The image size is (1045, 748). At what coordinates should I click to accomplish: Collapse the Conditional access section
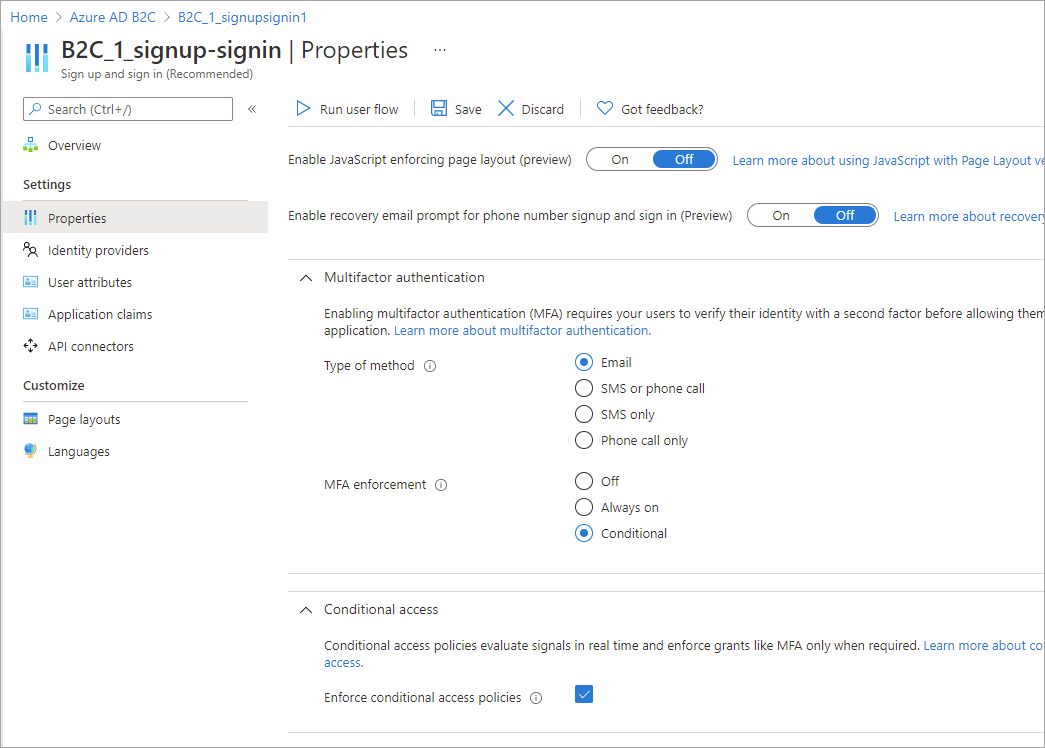(x=305, y=609)
